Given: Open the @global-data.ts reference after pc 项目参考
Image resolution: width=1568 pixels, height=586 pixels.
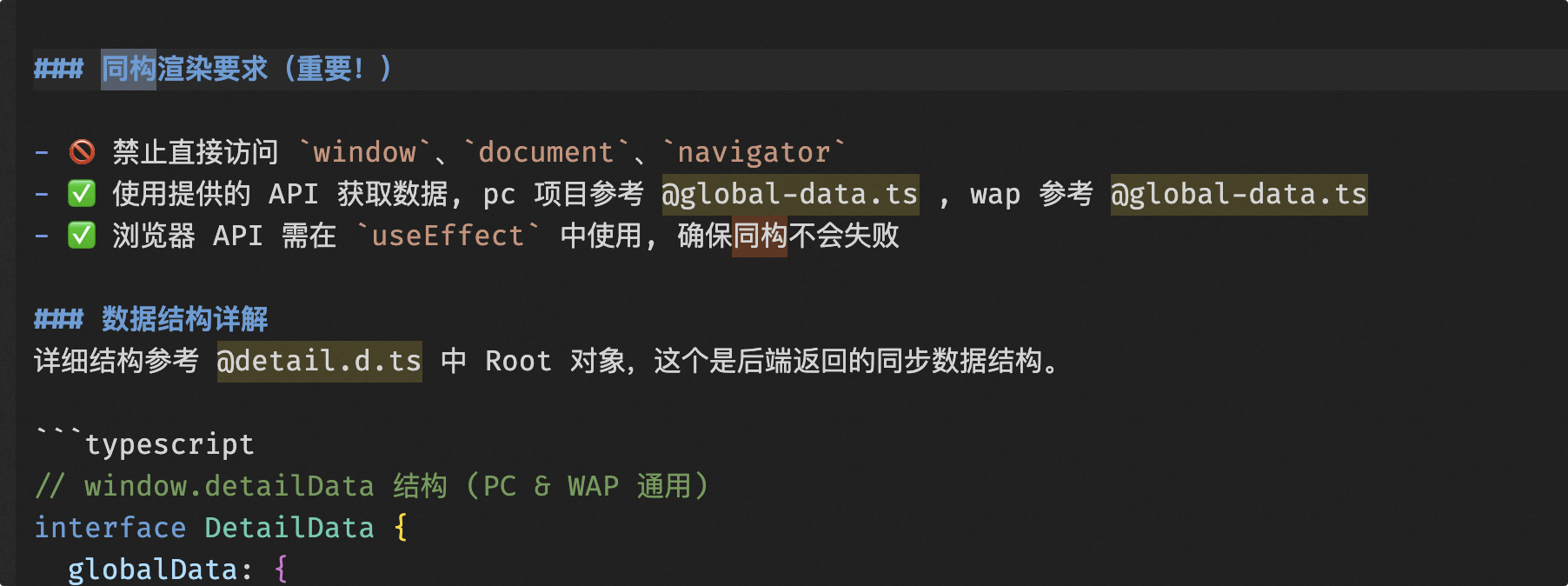Looking at the screenshot, I should tap(789, 194).
